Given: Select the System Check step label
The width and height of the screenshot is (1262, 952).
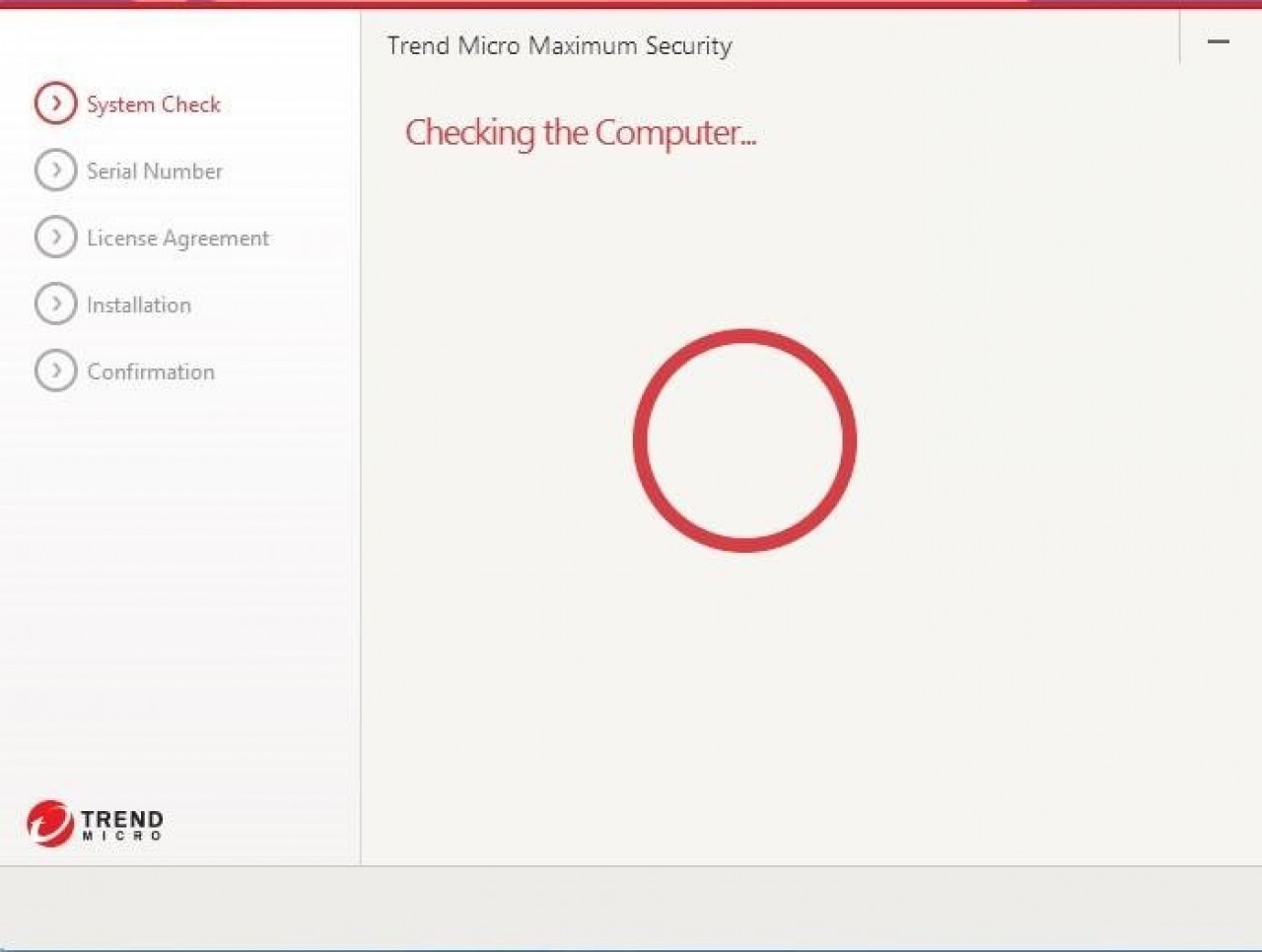Looking at the screenshot, I should pyautogui.click(x=153, y=104).
